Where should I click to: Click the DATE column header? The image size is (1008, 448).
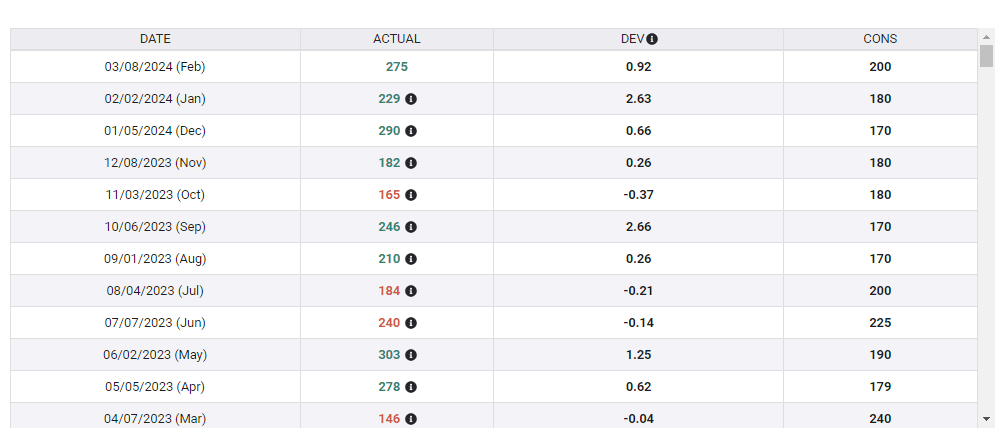(x=155, y=39)
